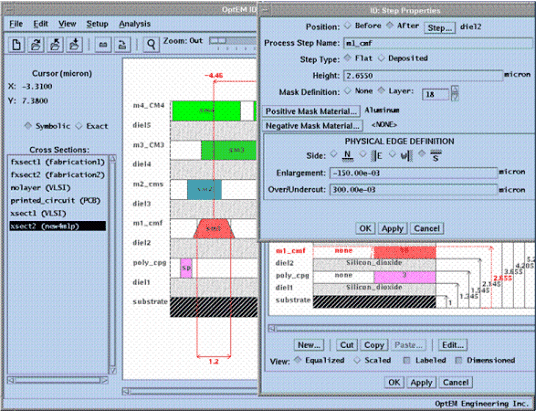Image resolution: width=536 pixels, height=411 pixels.
Task: Click the folder icon with up-left arrow
Action: [55, 45]
